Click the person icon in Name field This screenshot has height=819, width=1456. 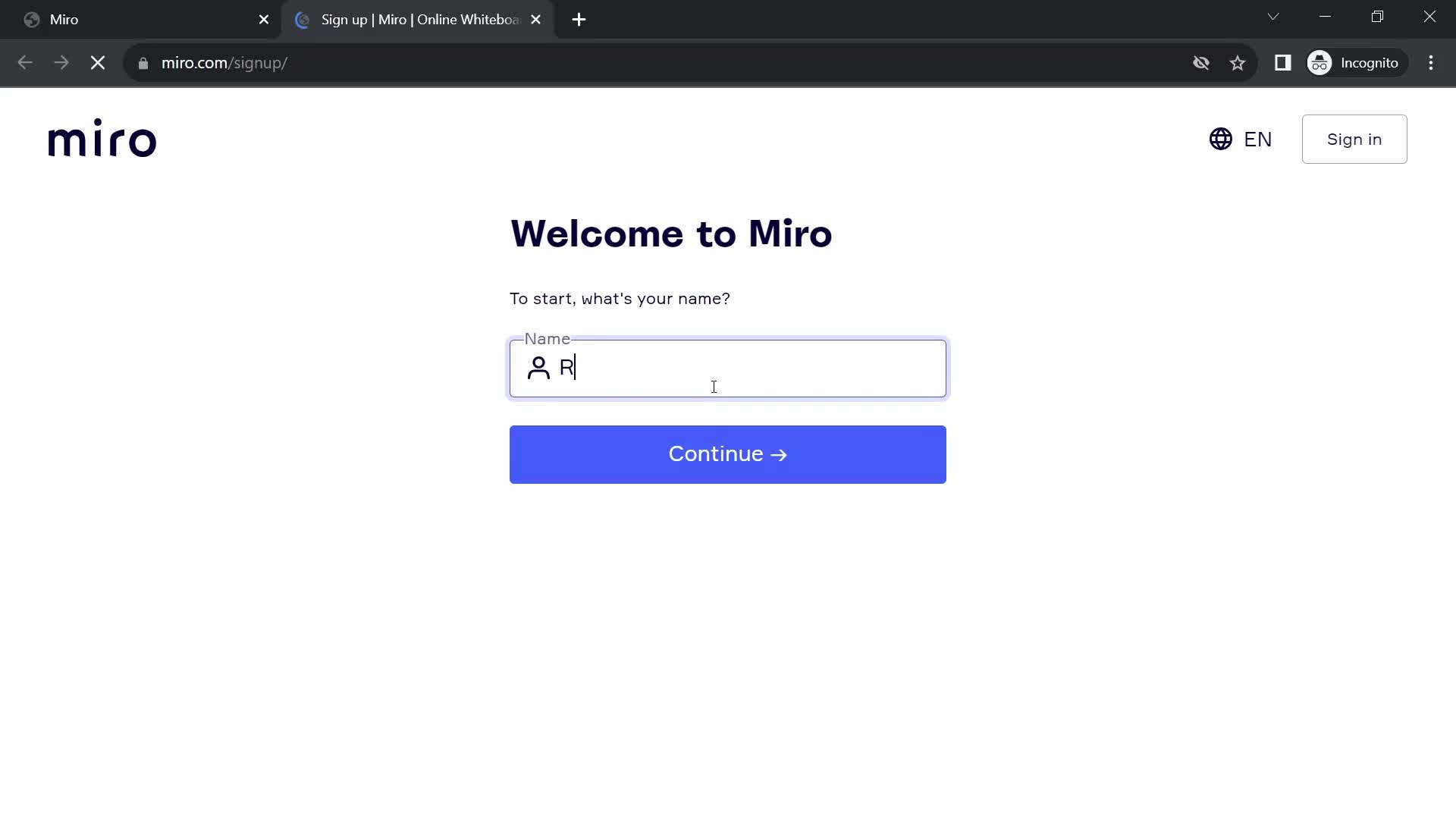pos(538,368)
